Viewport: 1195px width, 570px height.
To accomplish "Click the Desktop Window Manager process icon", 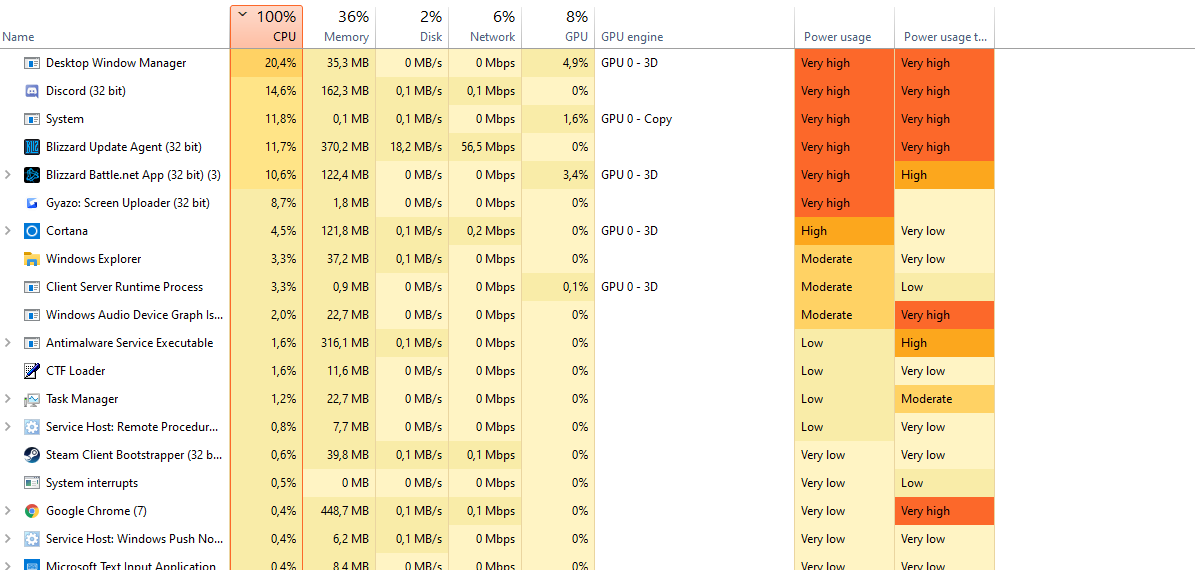I will (32, 63).
